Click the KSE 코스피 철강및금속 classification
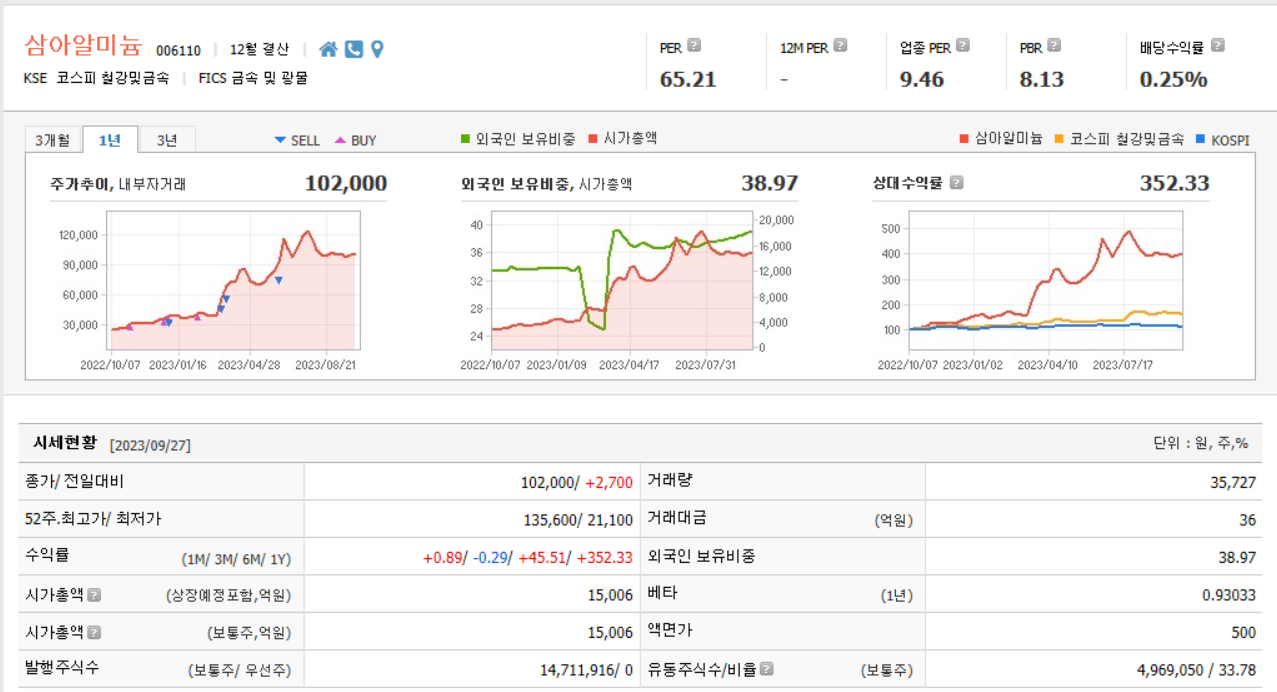1277x692 pixels. pyautogui.click(x=96, y=77)
